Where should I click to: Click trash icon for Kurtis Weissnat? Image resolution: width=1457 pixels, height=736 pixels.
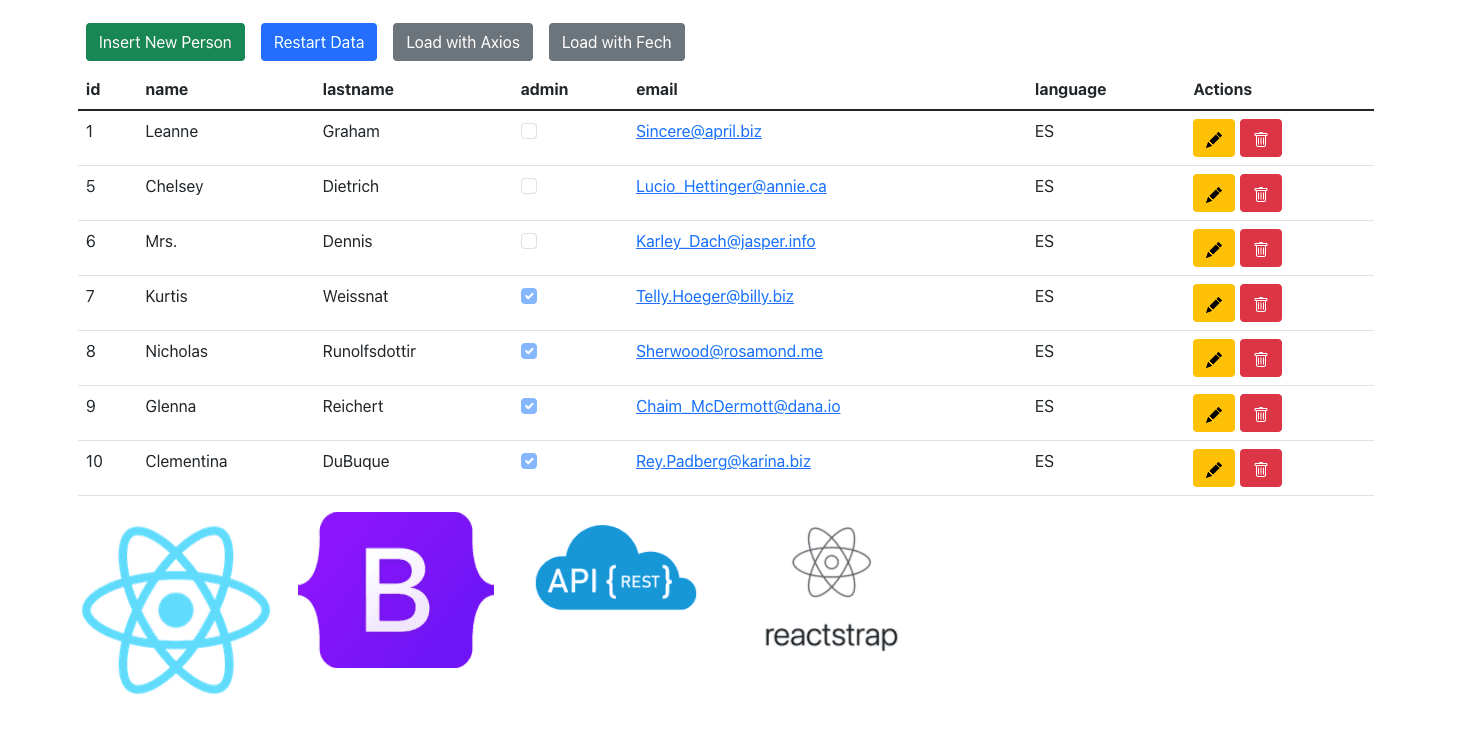pyautogui.click(x=1260, y=304)
